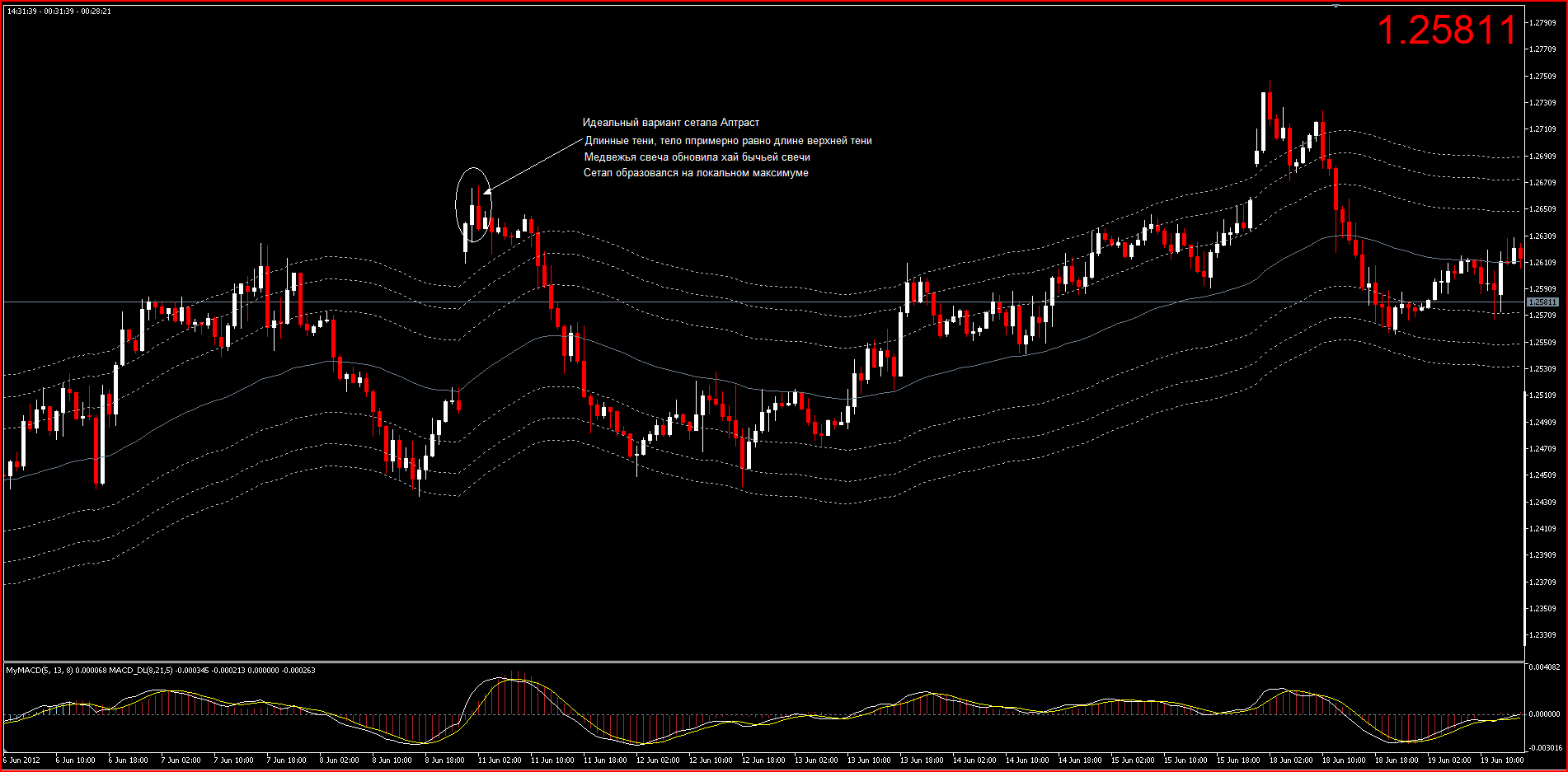Click the 0.00000 zero level on MACD scale
Image resolution: width=1568 pixels, height=772 pixels.
pyautogui.click(x=1544, y=714)
